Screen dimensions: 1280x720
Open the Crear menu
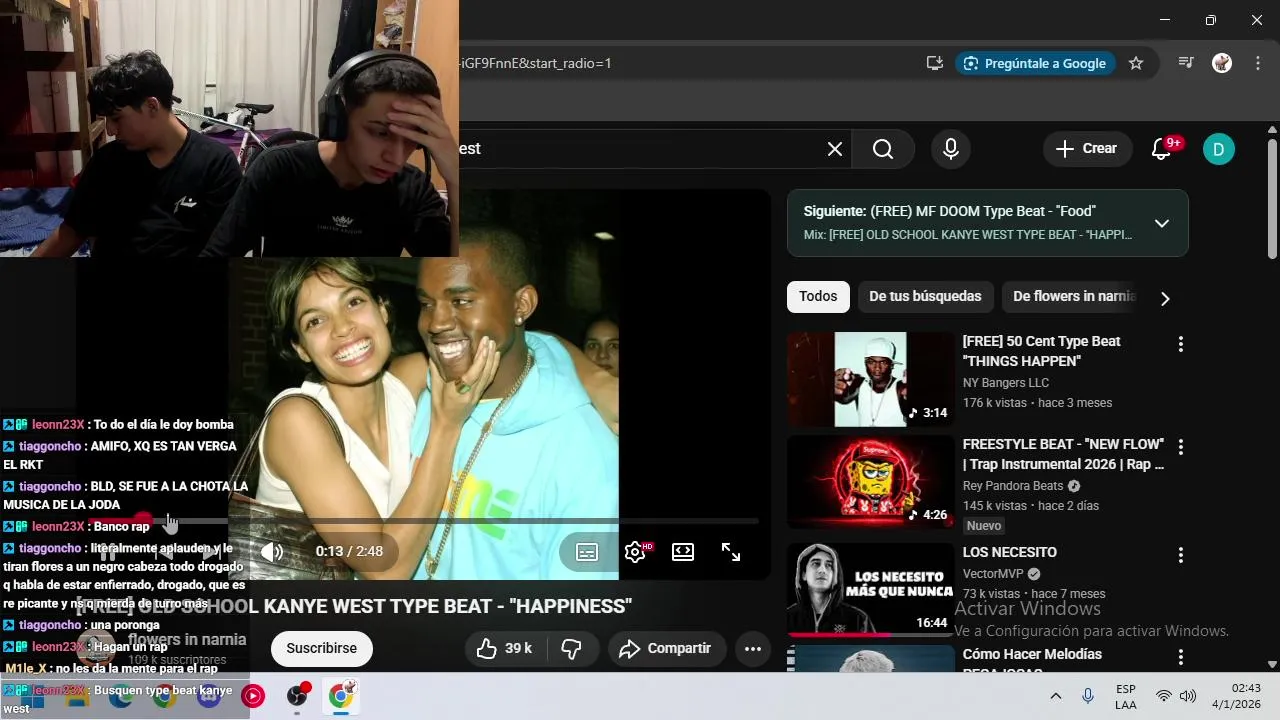[x=1087, y=149]
